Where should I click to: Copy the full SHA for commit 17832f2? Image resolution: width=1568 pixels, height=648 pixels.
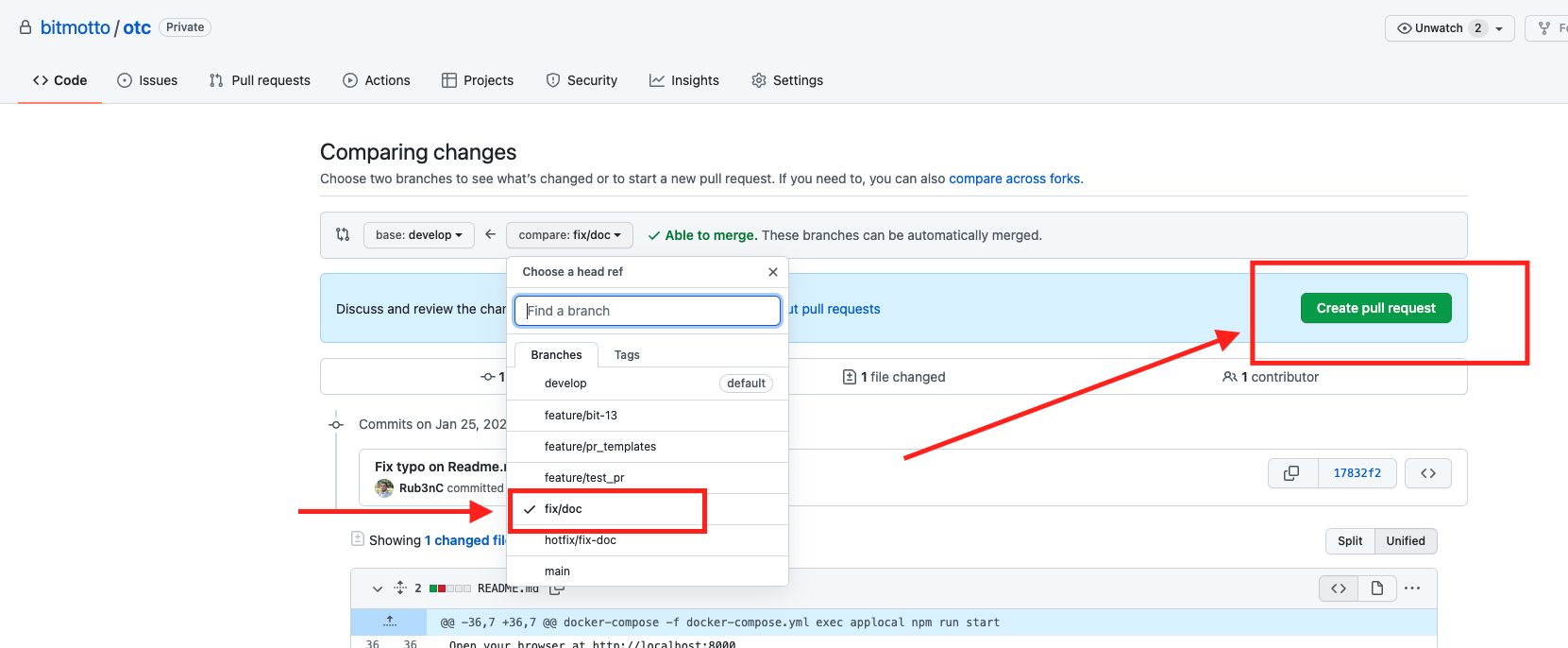(1291, 473)
